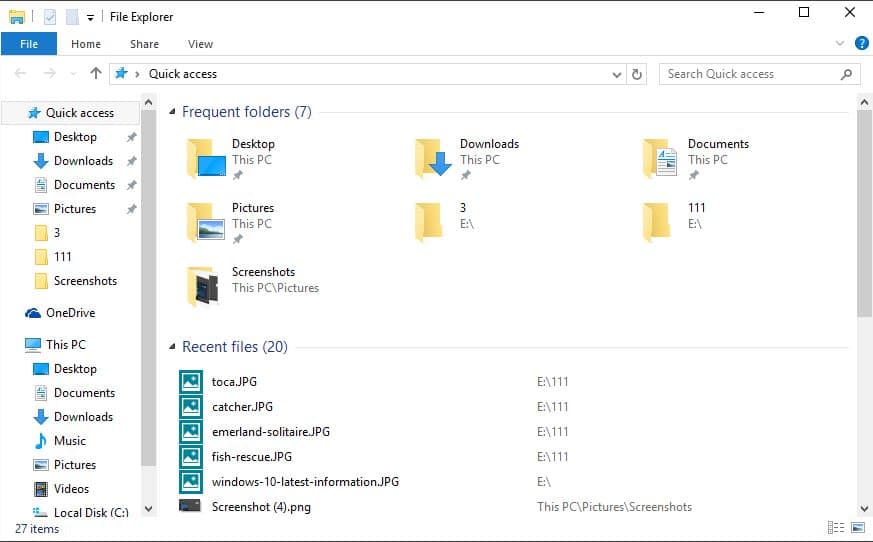This screenshot has height=542, width=873.
Task: Open OneDrive in the navigation pane
Action: (x=70, y=313)
